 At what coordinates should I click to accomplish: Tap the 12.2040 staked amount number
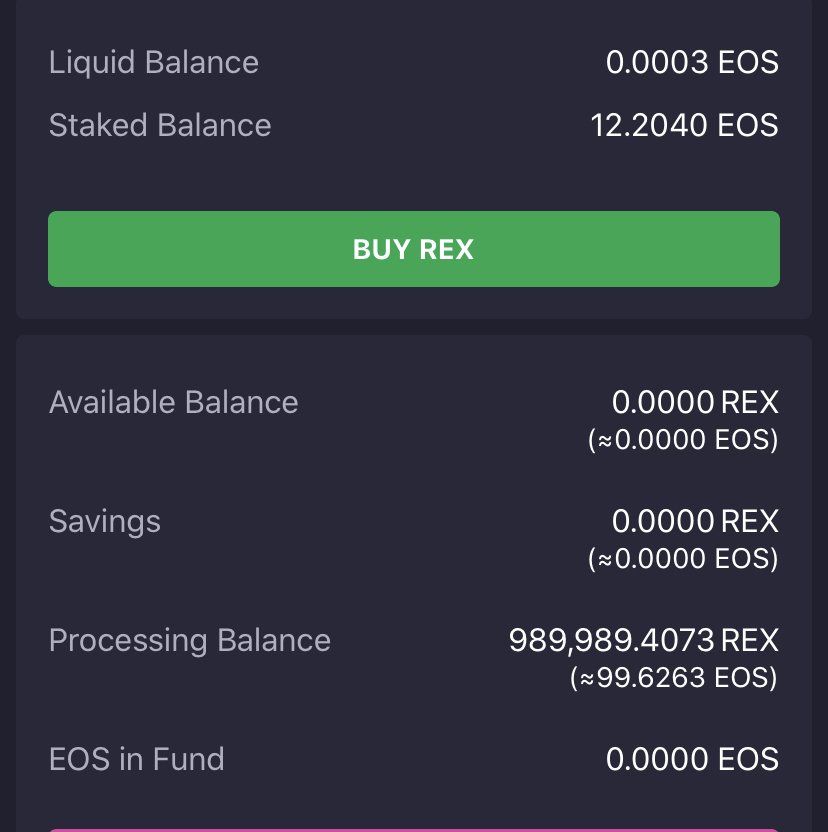pos(649,125)
